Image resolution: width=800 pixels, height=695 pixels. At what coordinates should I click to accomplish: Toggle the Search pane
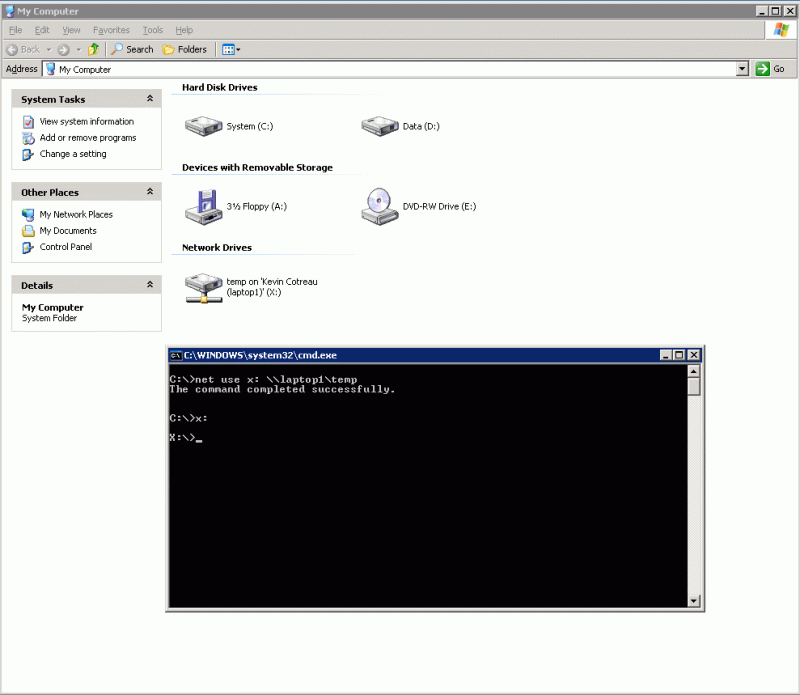point(130,49)
